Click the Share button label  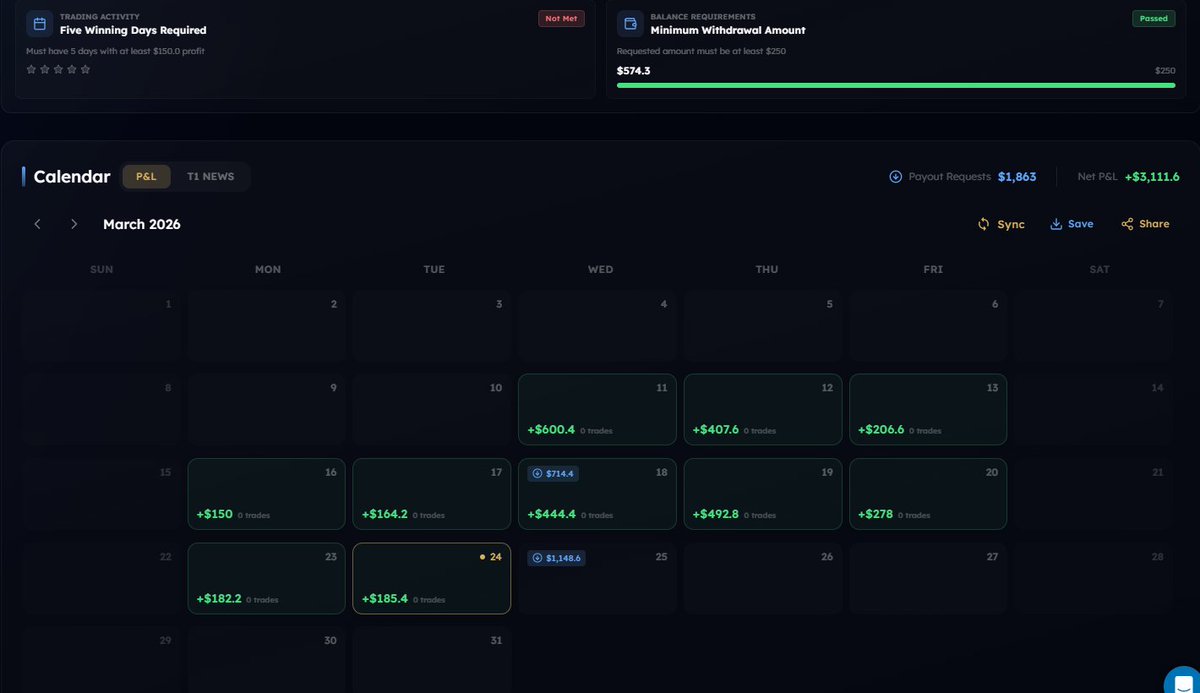[1154, 224]
